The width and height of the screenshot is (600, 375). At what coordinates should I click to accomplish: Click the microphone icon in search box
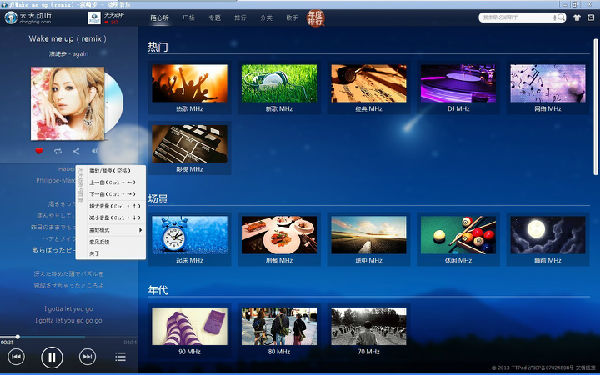click(x=554, y=18)
